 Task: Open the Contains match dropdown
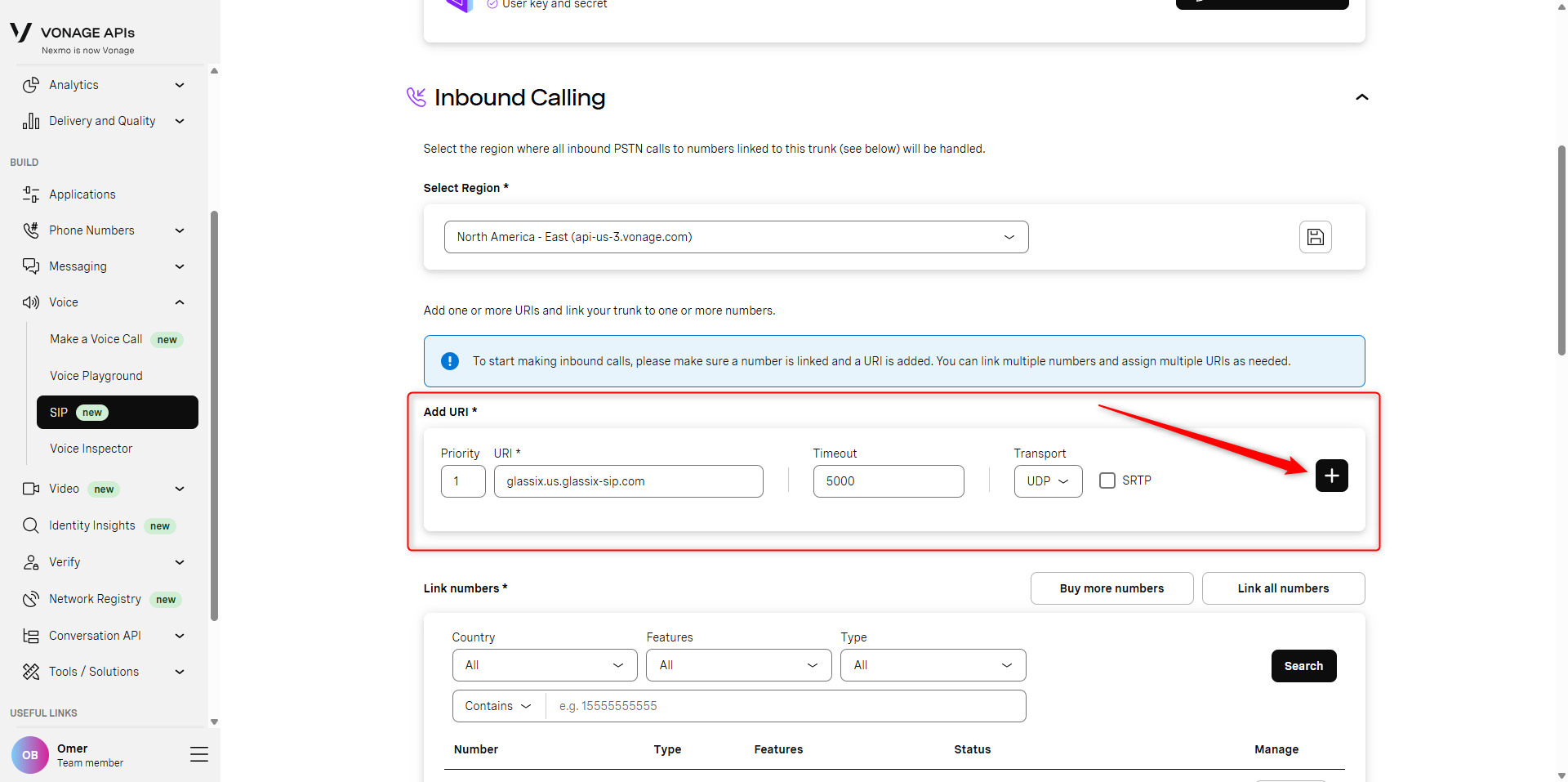tap(499, 706)
